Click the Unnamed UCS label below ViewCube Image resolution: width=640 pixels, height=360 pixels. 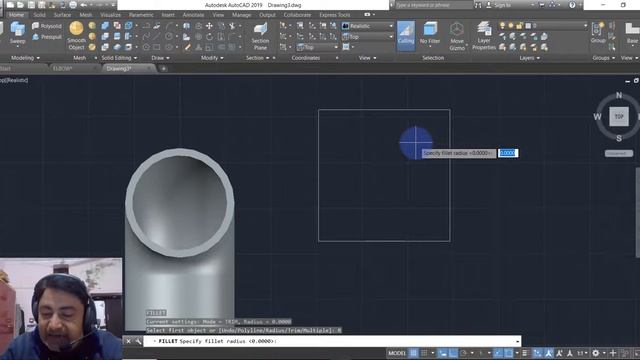619,153
